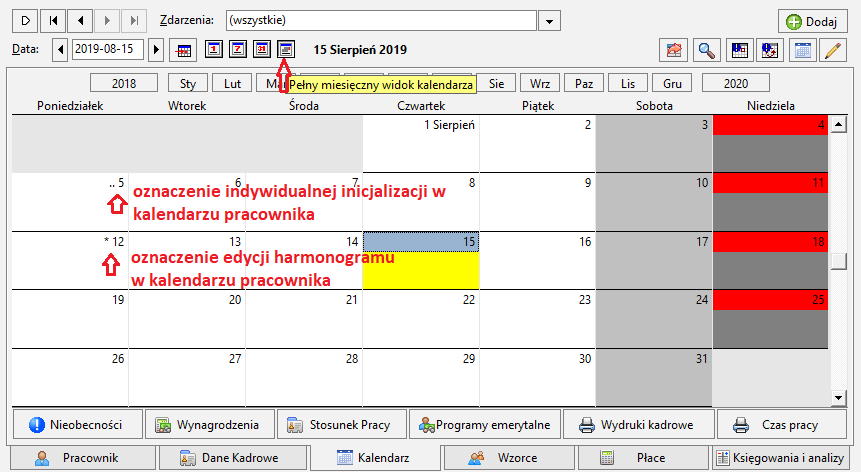Click the calendar grid icon beside the date field
Viewport: 861px width, 472px height.
click(x=183, y=50)
